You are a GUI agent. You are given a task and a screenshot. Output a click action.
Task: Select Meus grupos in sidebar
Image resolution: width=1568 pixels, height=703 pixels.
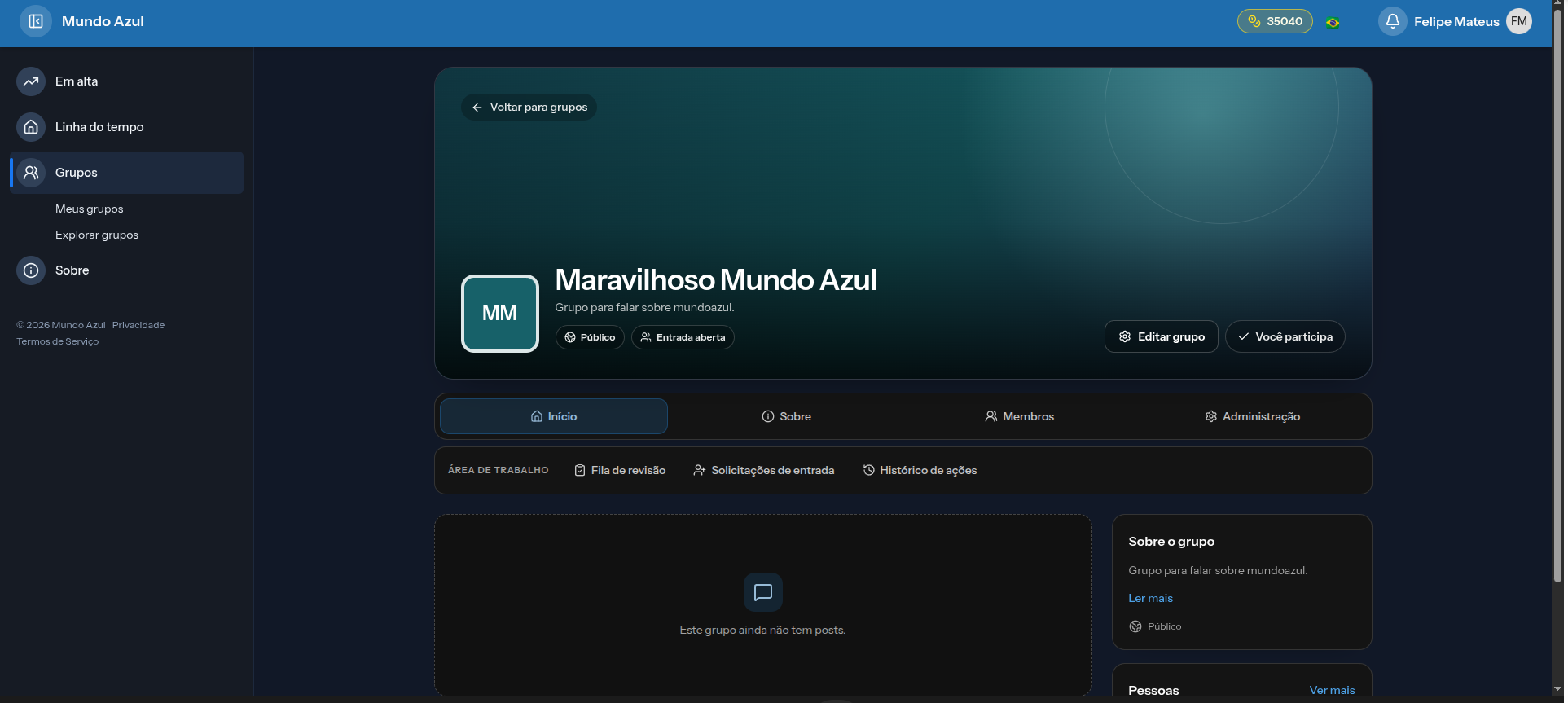tap(90, 209)
